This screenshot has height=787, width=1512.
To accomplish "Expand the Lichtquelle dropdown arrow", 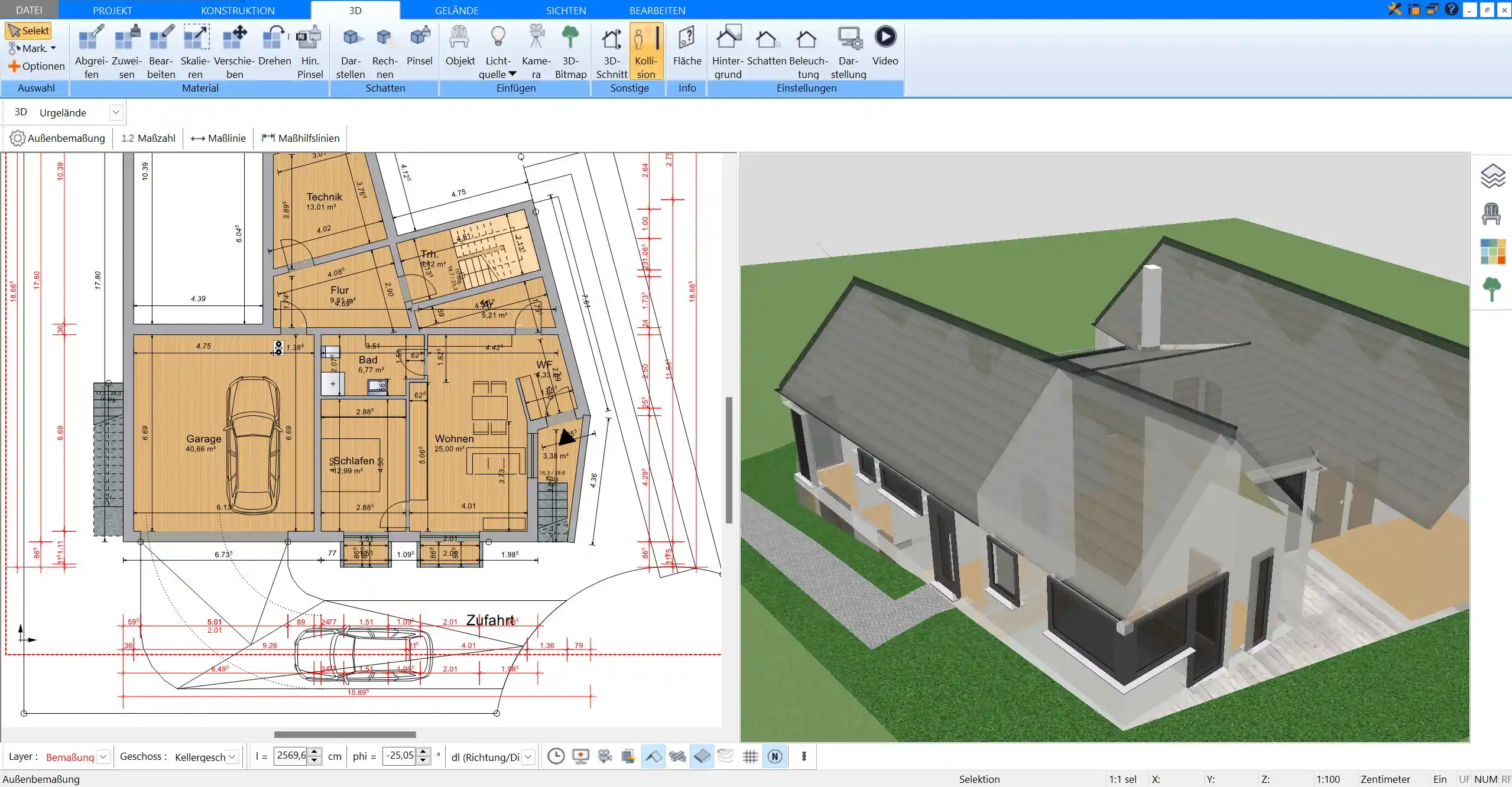I will click(x=512, y=74).
